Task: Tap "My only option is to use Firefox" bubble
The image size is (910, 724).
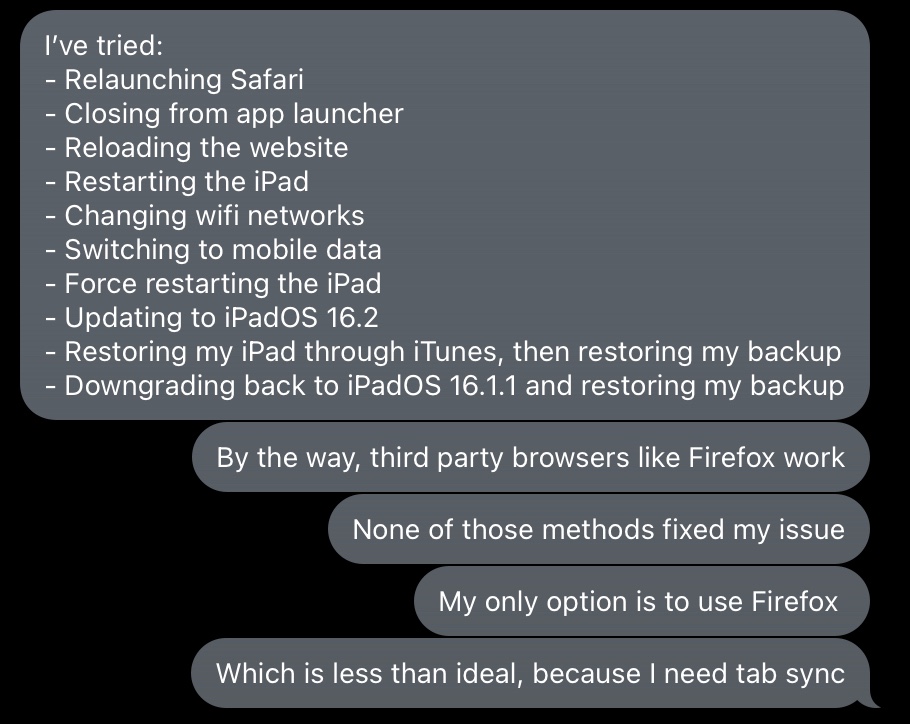Action: click(641, 601)
